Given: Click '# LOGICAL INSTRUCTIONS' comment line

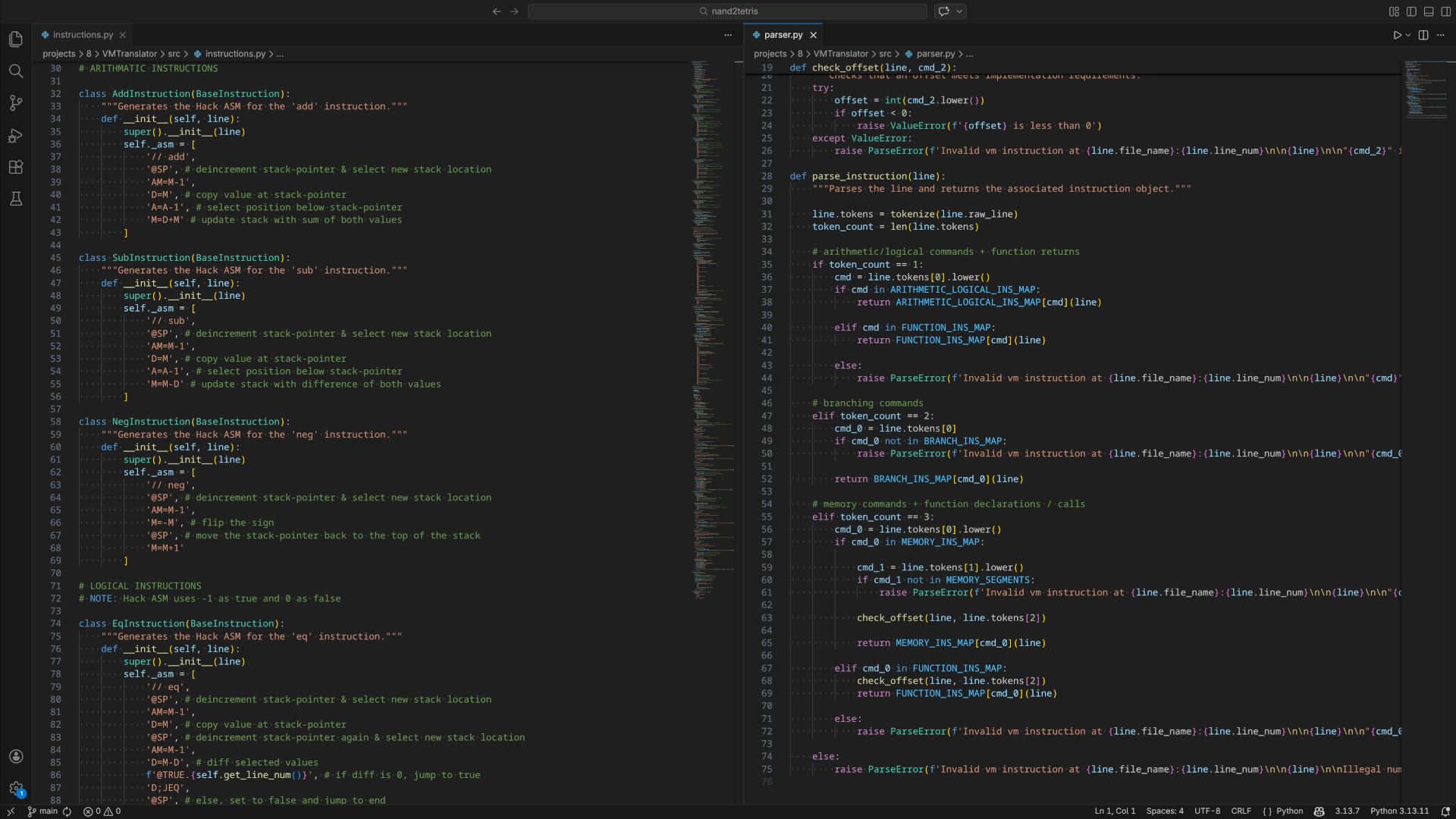Looking at the screenshot, I should [140, 586].
